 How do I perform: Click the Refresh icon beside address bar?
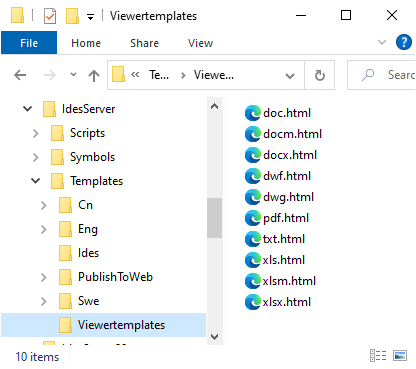(x=319, y=75)
